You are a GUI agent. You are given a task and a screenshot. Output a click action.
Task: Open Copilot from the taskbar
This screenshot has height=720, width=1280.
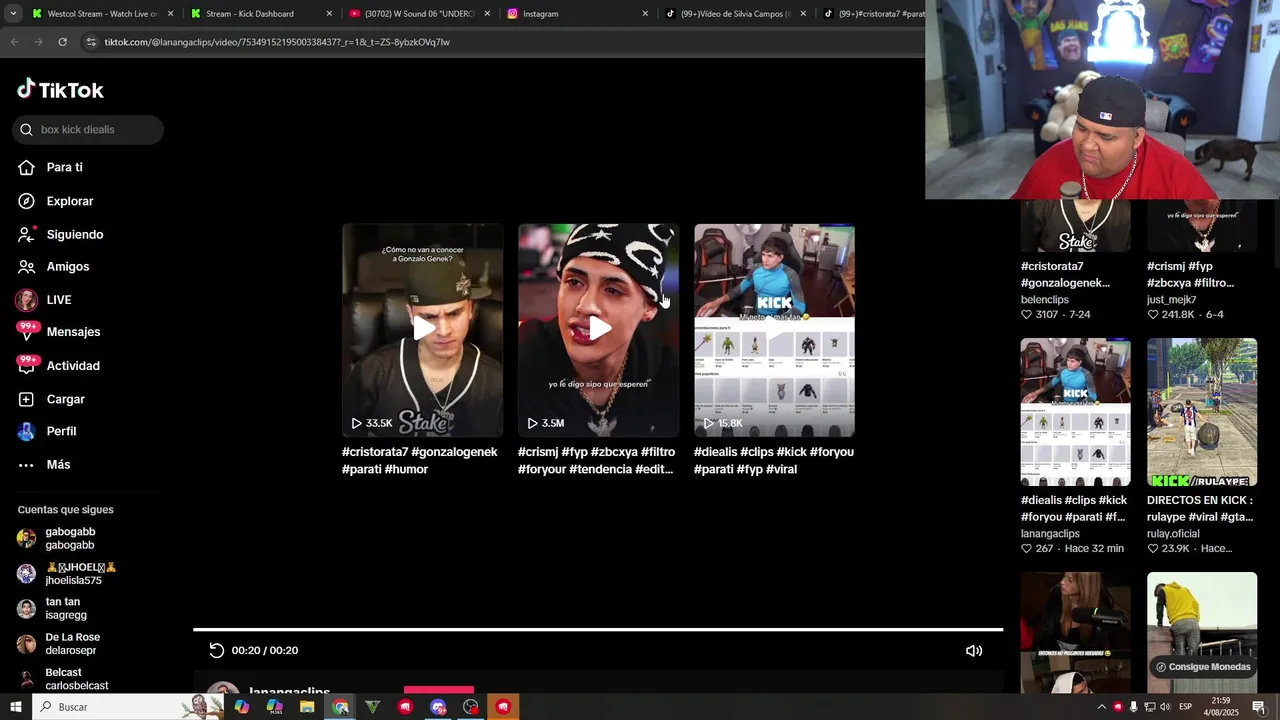[x=241, y=707]
